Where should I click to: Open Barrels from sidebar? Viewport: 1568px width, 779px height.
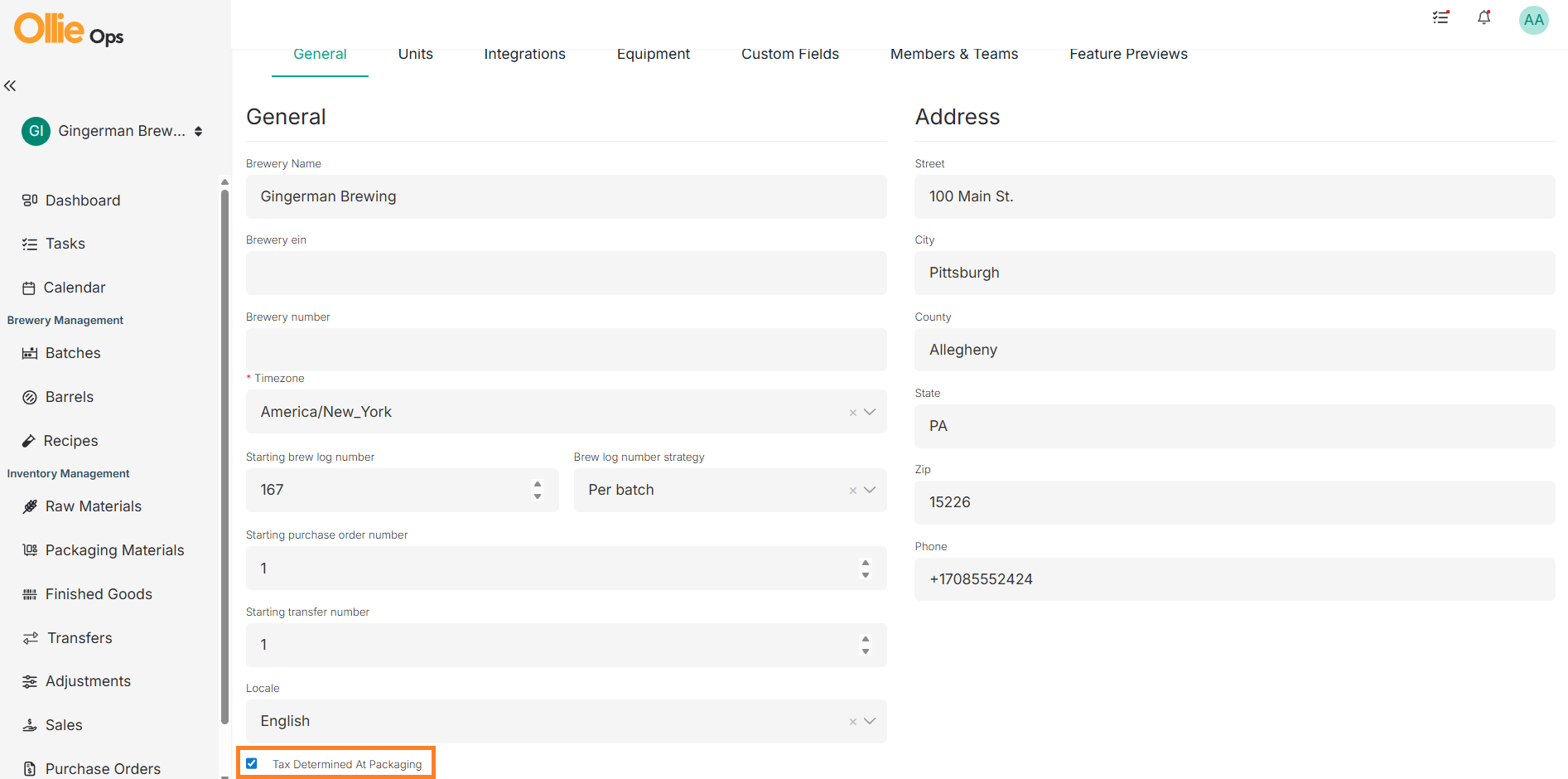70,397
